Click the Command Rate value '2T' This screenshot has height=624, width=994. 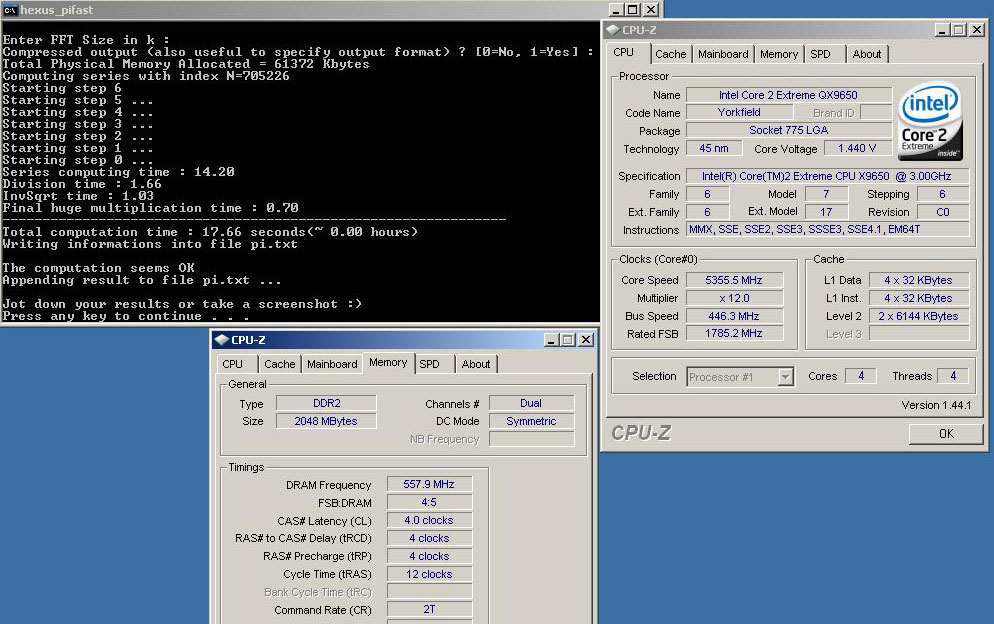[x=429, y=609]
